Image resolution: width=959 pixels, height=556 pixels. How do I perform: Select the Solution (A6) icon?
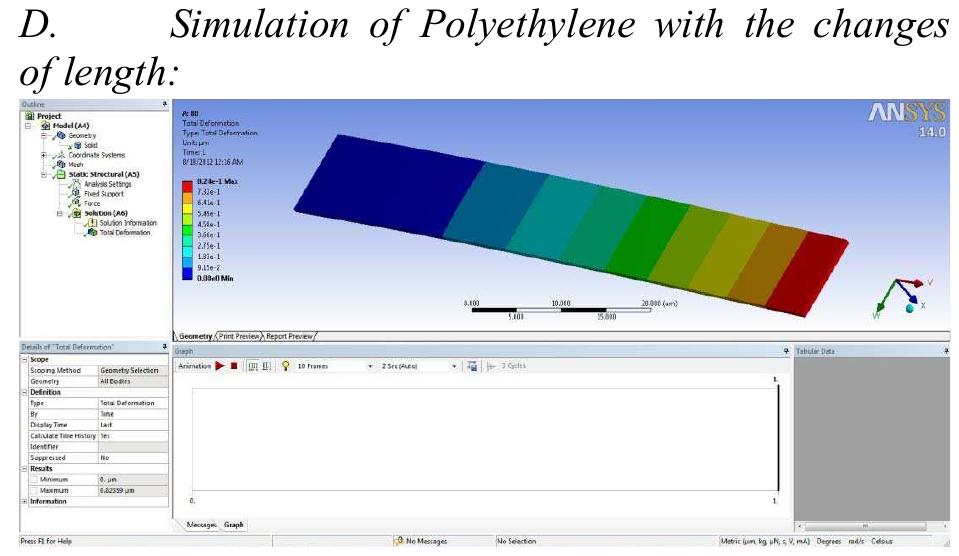[76, 213]
